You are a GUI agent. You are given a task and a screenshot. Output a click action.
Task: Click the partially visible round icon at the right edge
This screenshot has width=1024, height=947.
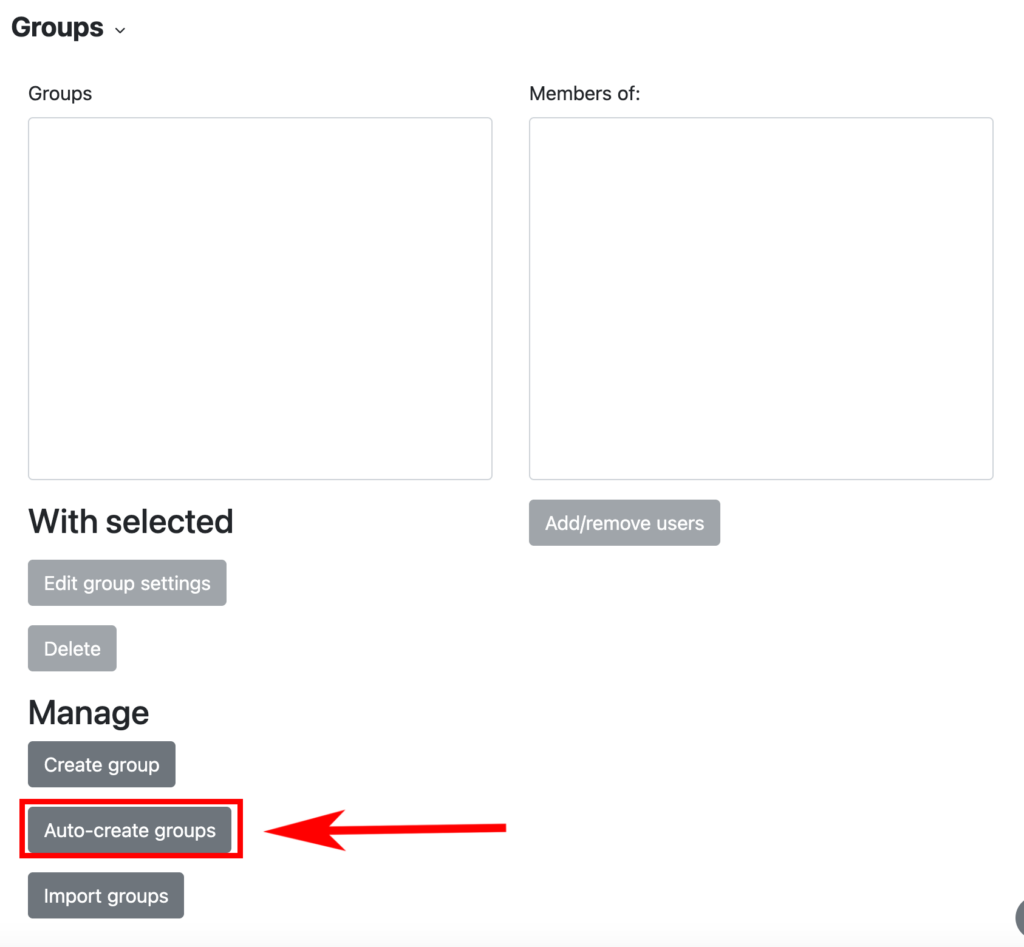pos(1019,914)
